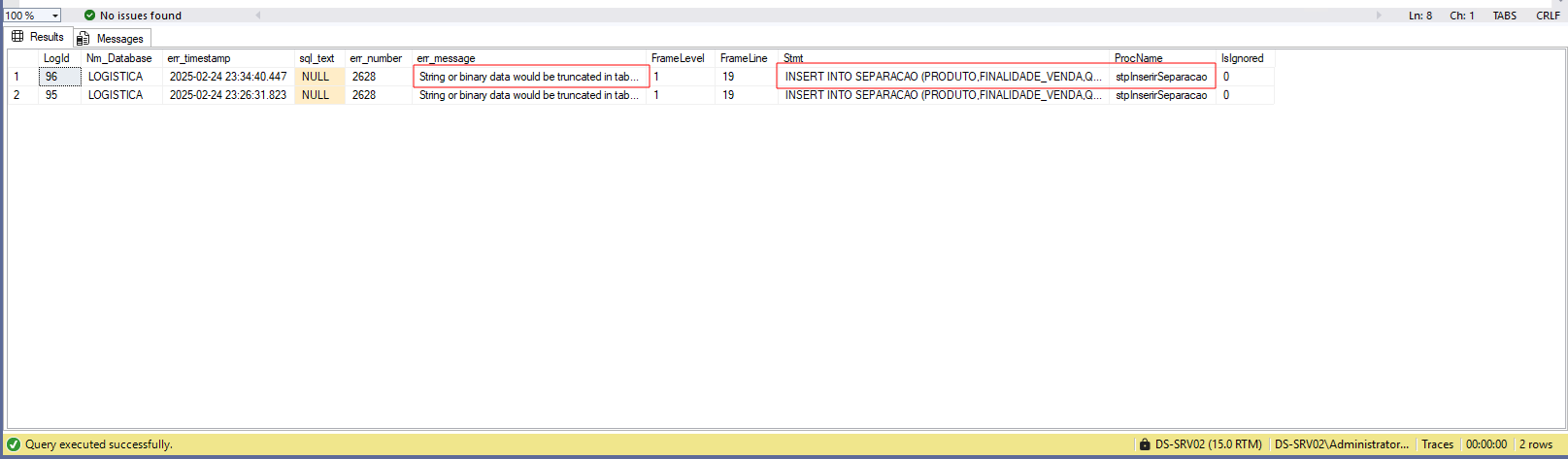
Task: Click the first row's stpInserirSeparacao cell
Action: click(1161, 77)
